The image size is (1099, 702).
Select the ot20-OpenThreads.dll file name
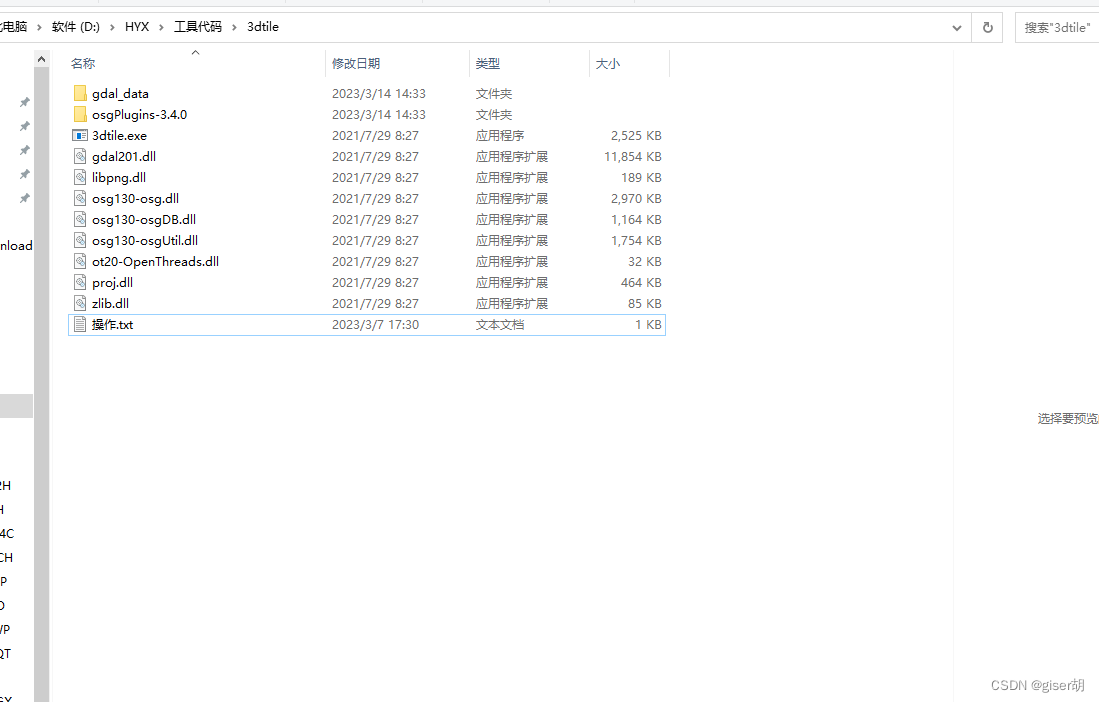(x=155, y=261)
